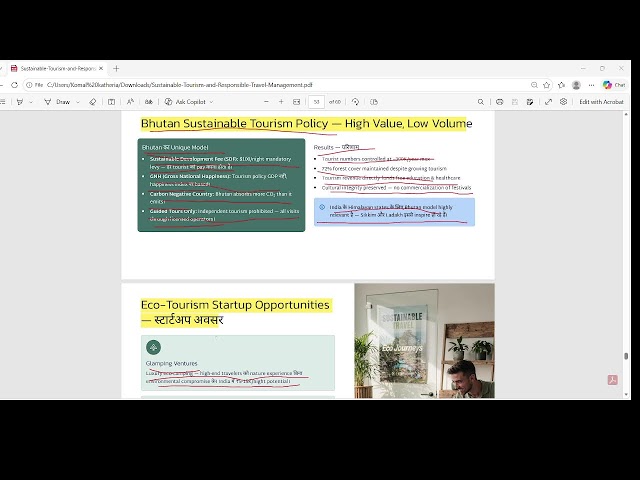The width and height of the screenshot is (640, 480).
Task: Expand Ask Copilot dropdown arrow
Action: [211, 102]
